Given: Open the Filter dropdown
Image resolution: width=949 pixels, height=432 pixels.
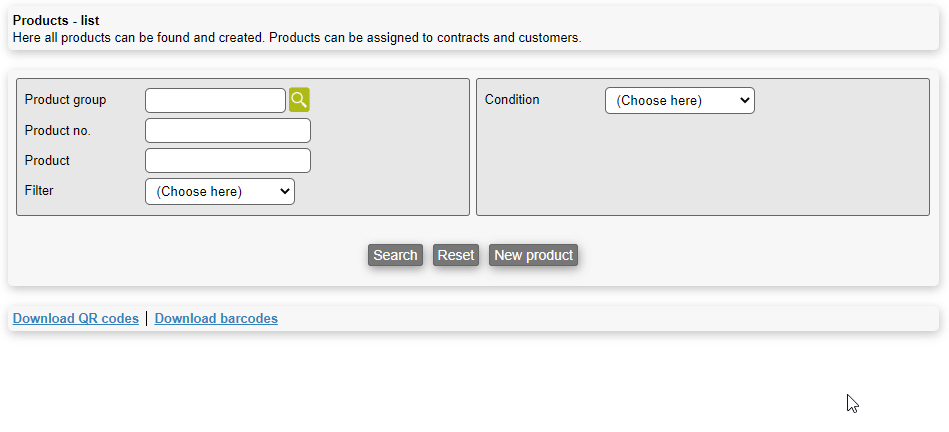Looking at the screenshot, I should pyautogui.click(x=220, y=191).
